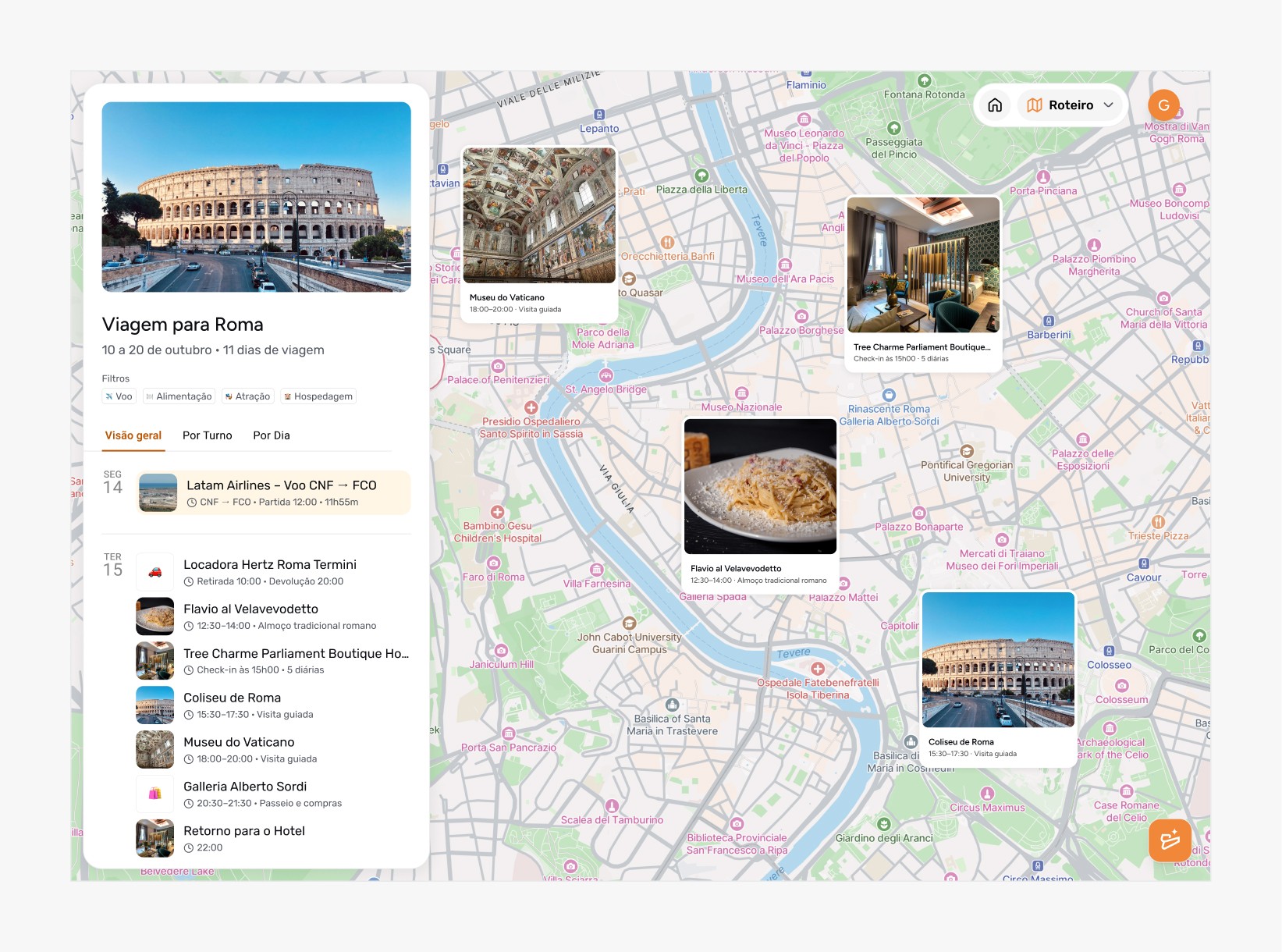Open Museu do Vaticano map card
Viewport: 1282px width, 952px height.
pyautogui.click(x=539, y=233)
